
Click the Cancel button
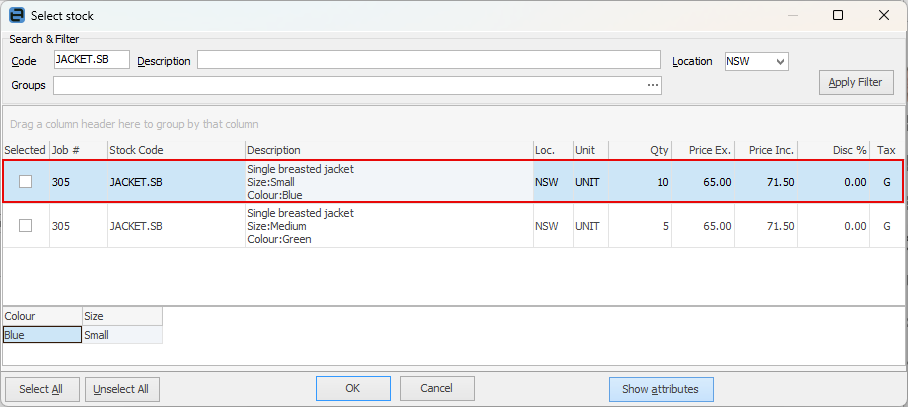point(437,388)
